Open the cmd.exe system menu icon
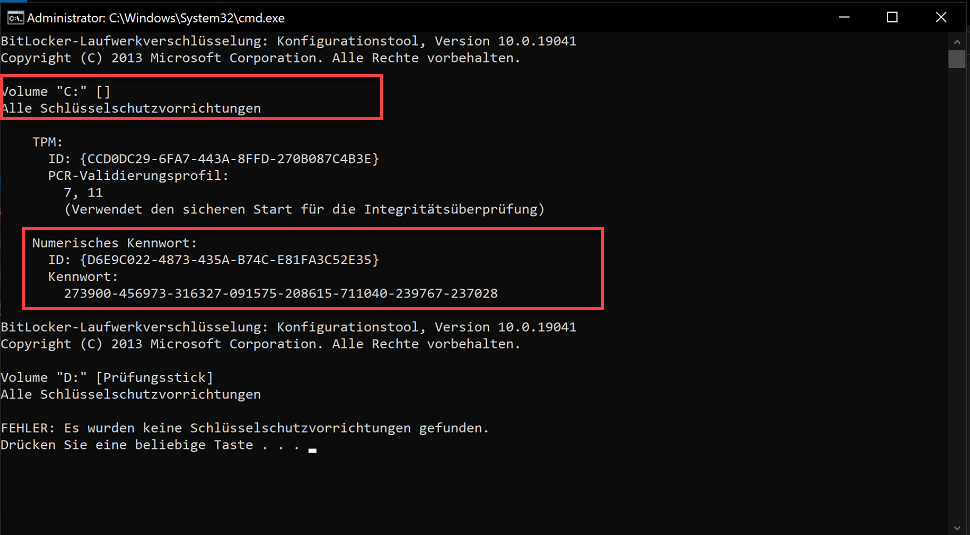This screenshot has width=970, height=535. point(16,17)
